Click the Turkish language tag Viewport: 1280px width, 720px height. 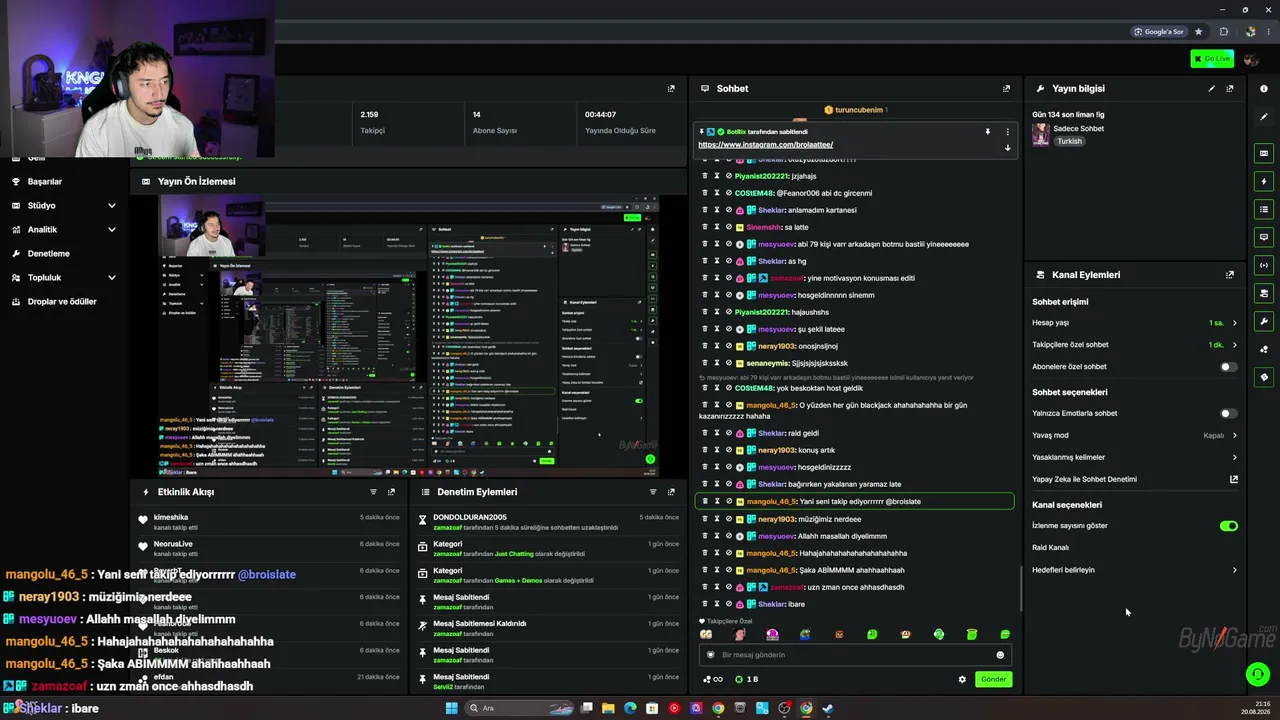tap(1069, 141)
